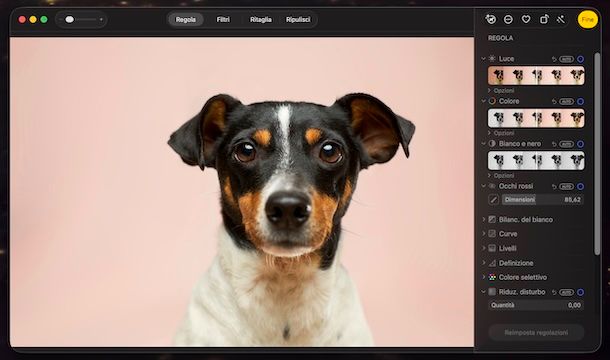
Task: Click the Colore thumbnail strip slider
Action: [x=536, y=118]
